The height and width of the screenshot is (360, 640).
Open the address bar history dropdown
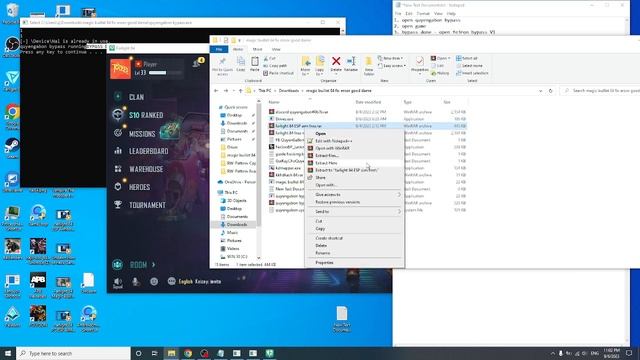click(x=540, y=91)
